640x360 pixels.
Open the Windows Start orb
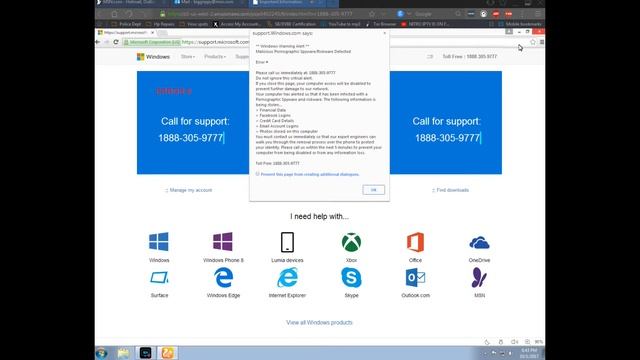[x=102, y=353]
